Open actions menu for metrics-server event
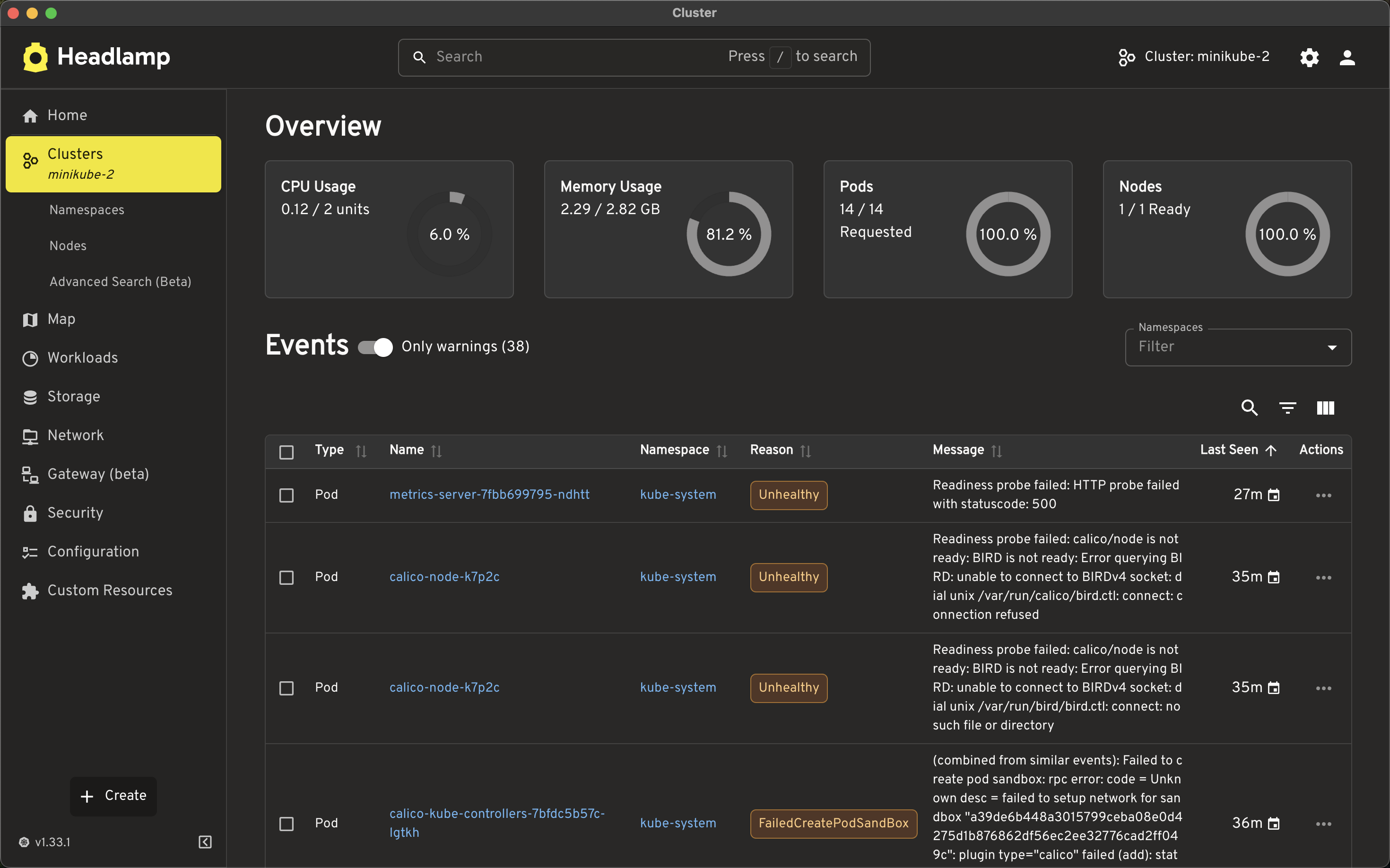1390x868 pixels. (x=1323, y=495)
